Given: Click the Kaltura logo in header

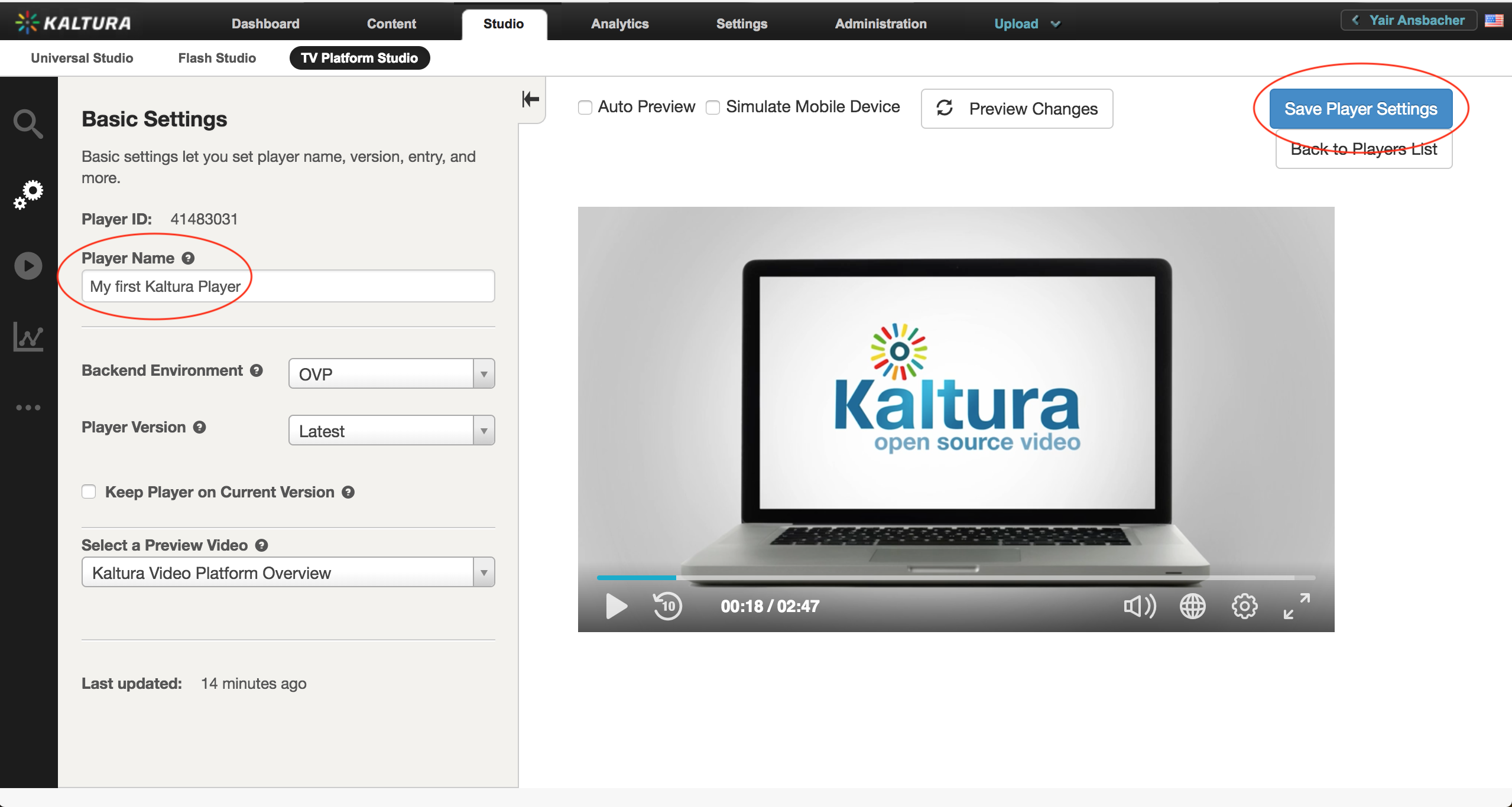Looking at the screenshot, I should 73,23.
